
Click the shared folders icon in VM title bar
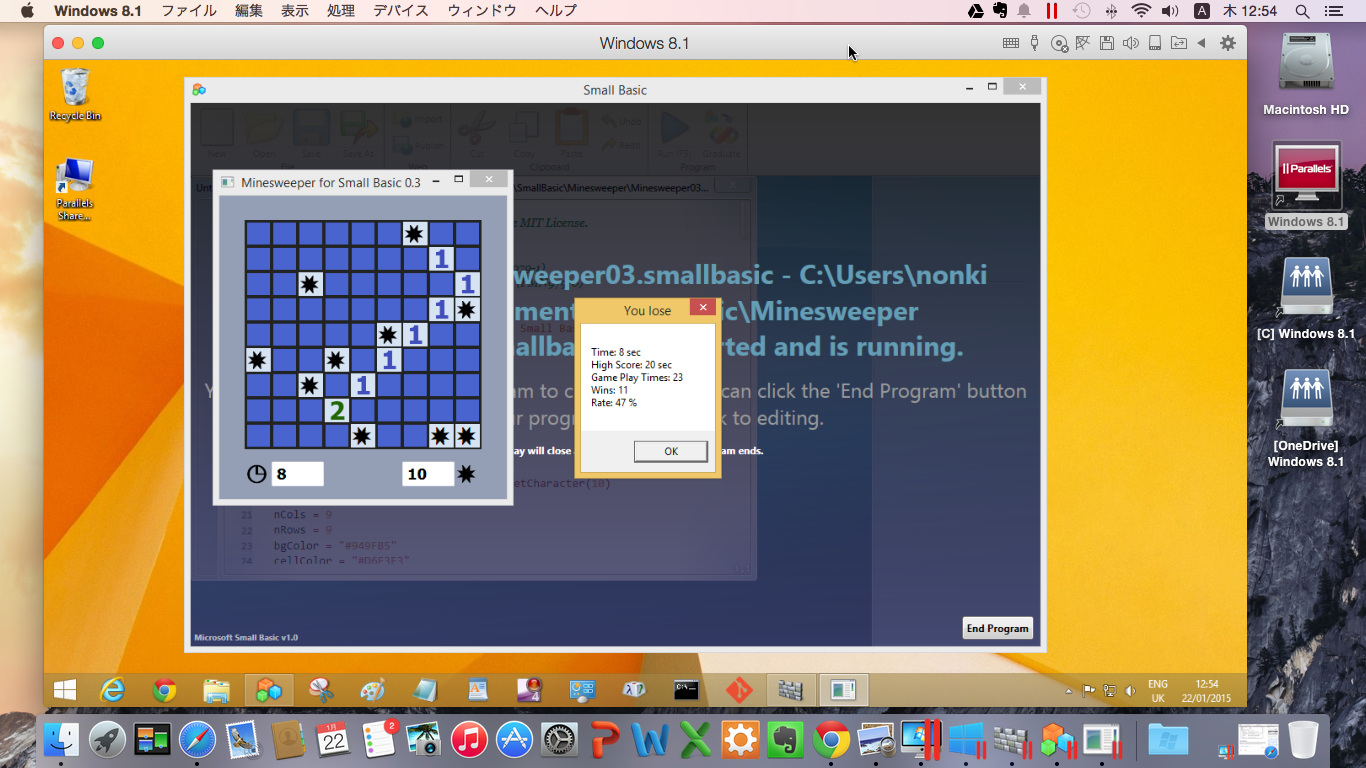[1179, 43]
